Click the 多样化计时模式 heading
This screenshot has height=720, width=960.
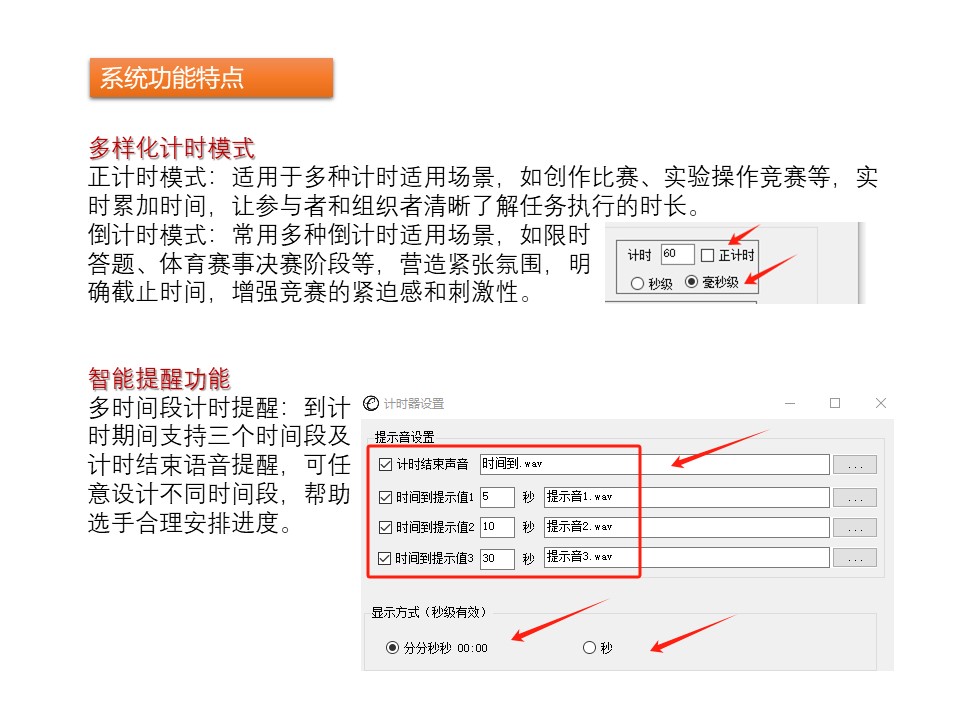(x=172, y=148)
